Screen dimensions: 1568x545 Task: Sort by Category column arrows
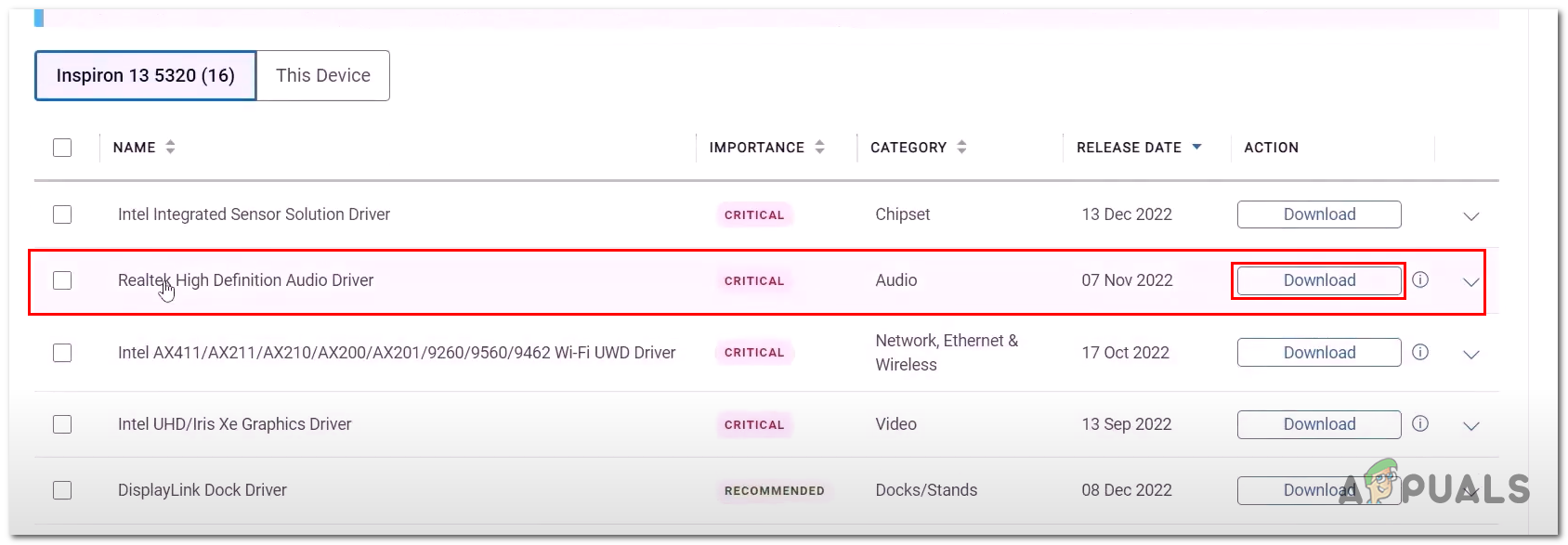click(x=961, y=147)
